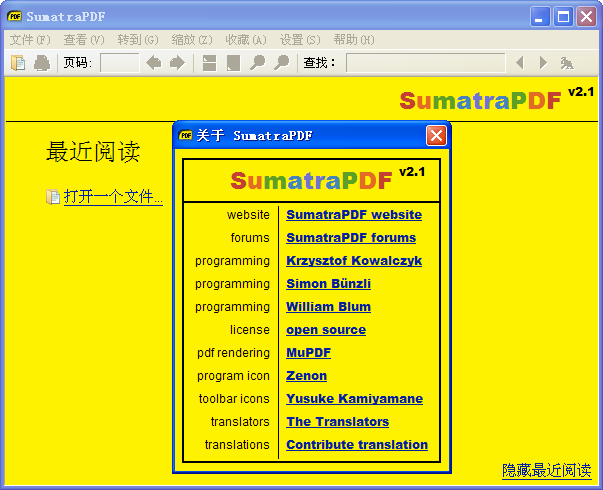Click the Zenon link
This screenshot has height=490, width=603.
306,376
